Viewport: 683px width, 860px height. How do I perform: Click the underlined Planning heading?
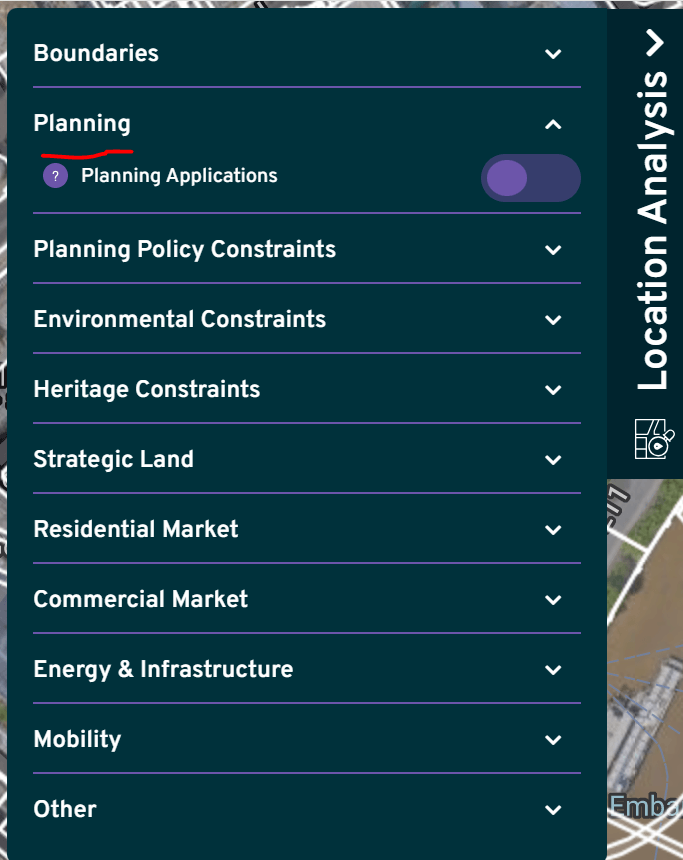point(81,124)
